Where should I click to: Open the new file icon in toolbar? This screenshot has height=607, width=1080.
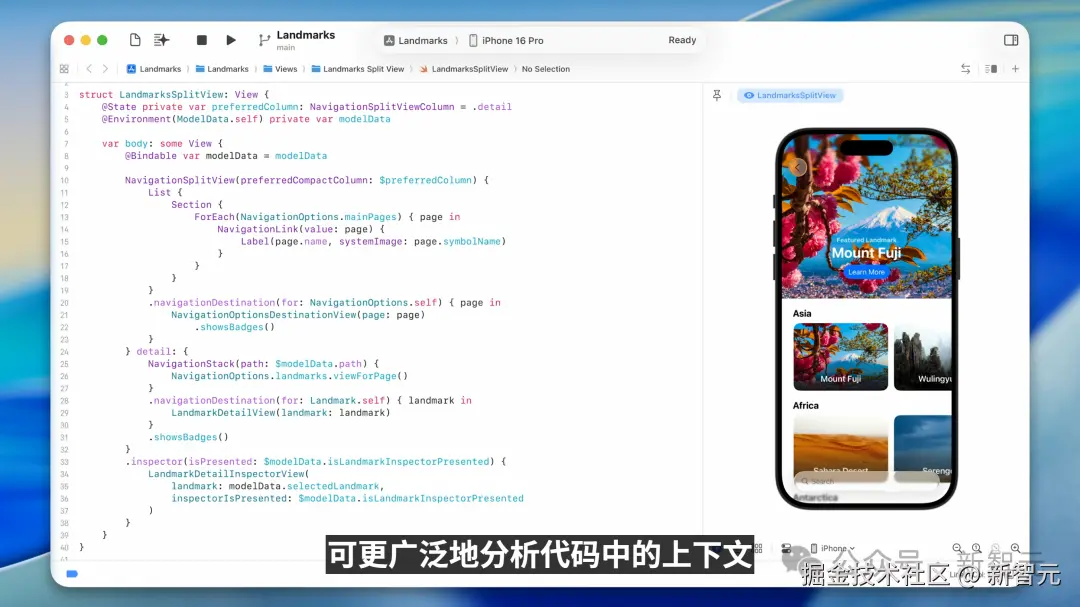coord(135,40)
